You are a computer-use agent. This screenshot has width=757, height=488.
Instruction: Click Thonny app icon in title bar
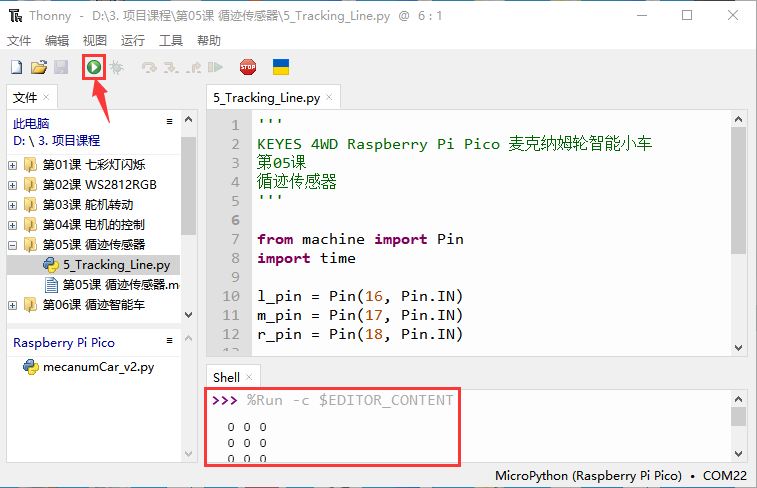pos(15,16)
